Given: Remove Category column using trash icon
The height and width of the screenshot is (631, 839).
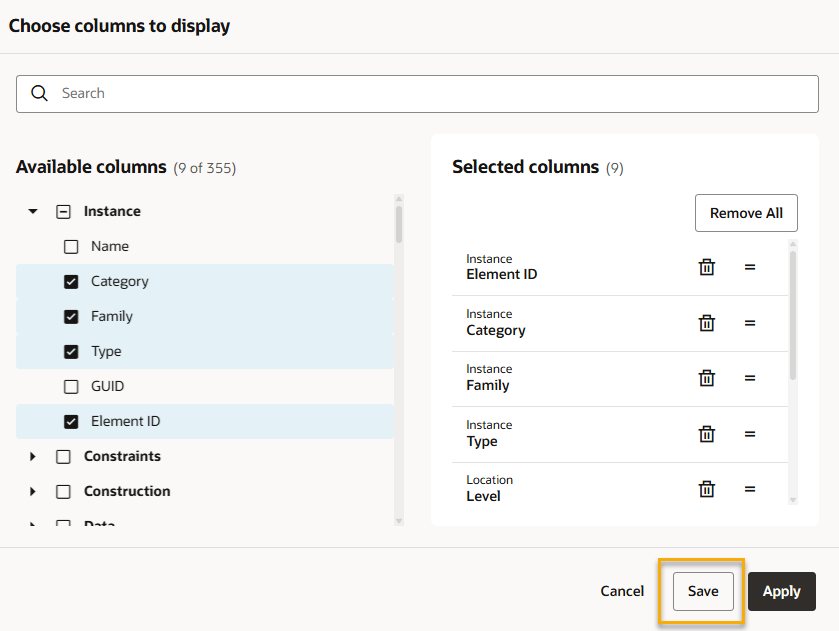Looking at the screenshot, I should coord(706,323).
